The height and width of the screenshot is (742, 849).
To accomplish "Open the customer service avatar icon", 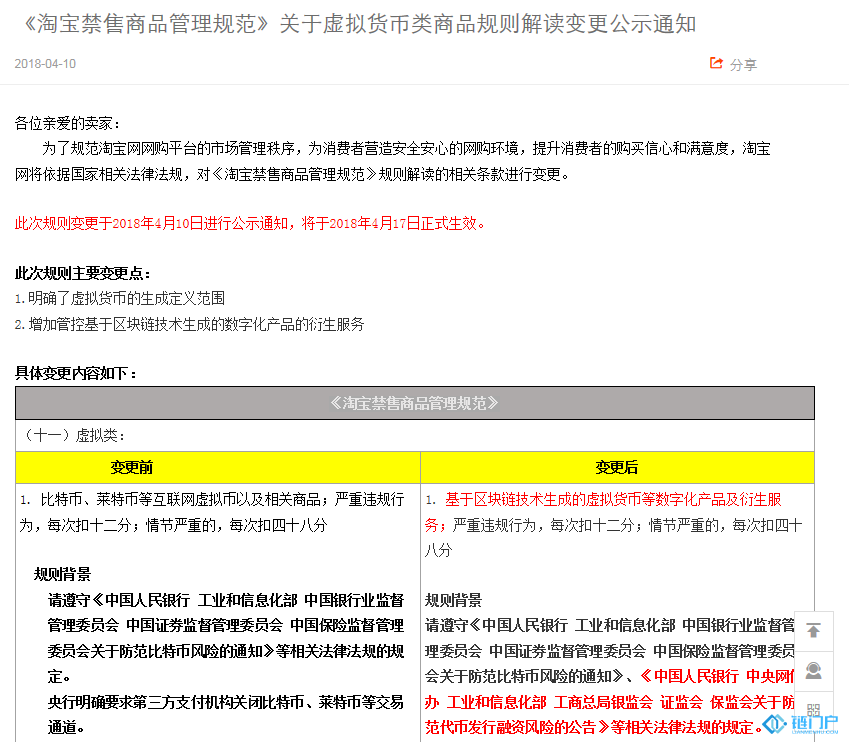I will pyautogui.click(x=813, y=671).
